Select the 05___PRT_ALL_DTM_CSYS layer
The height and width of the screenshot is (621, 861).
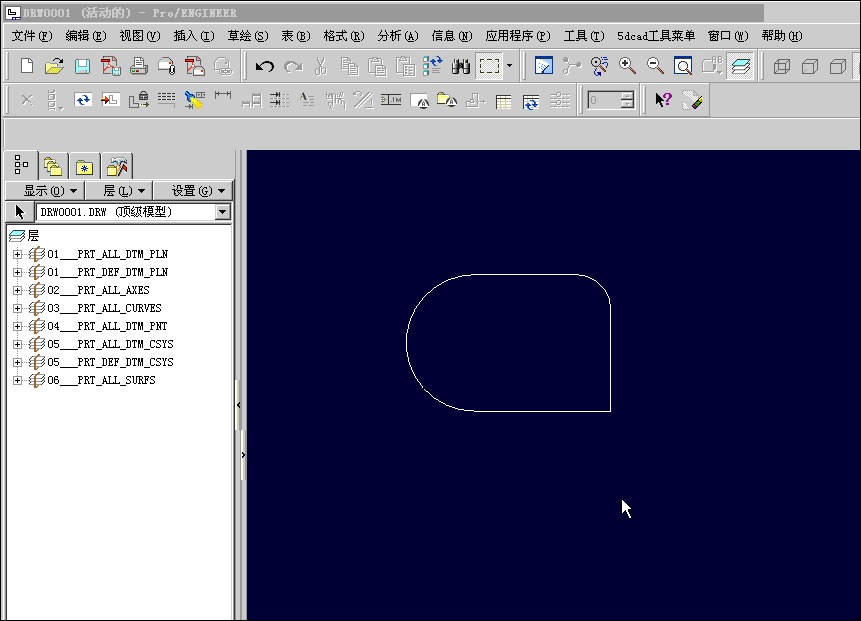click(110, 344)
